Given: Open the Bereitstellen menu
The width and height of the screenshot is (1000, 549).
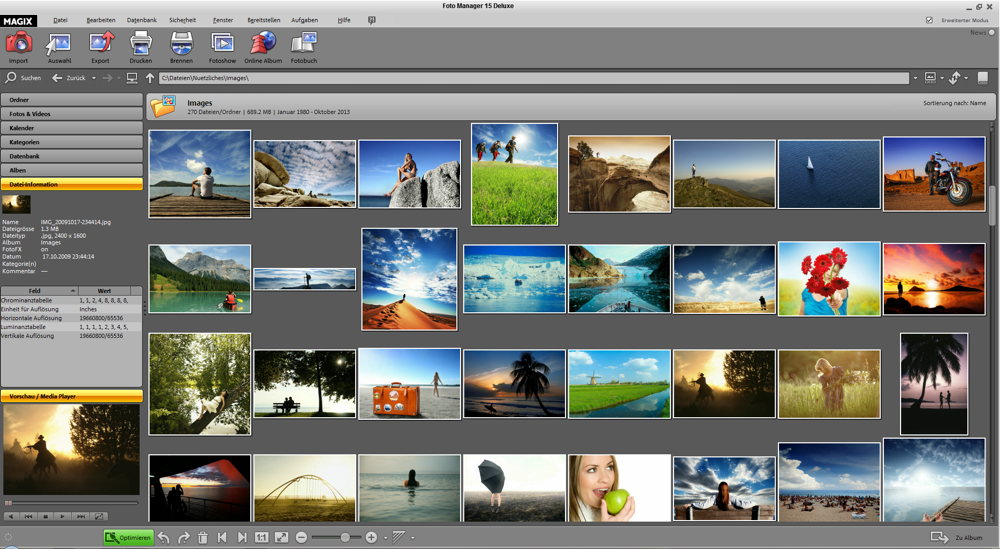Looking at the screenshot, I should (263, 20).
